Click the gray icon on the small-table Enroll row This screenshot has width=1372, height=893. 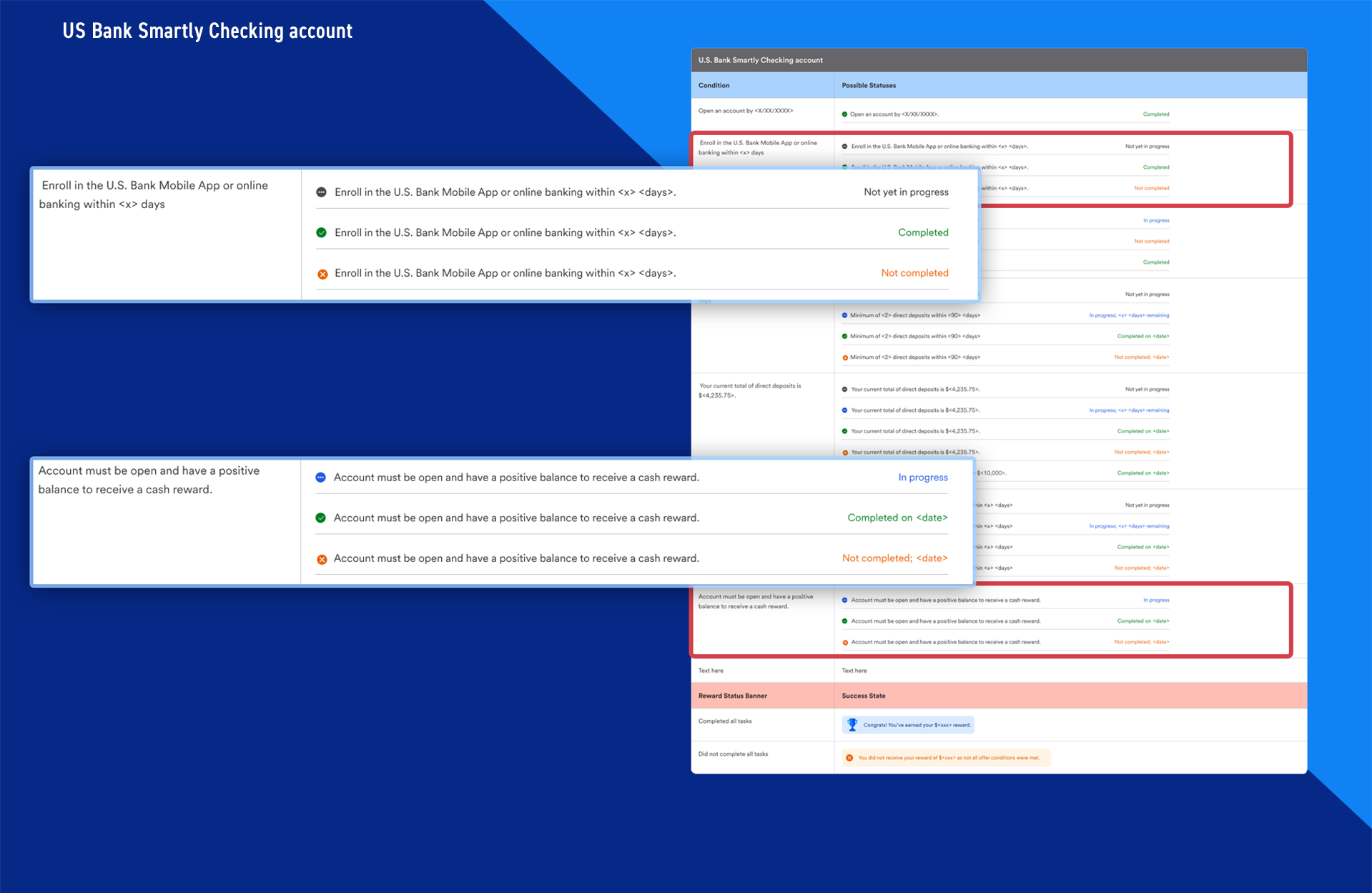coord(844,147)
